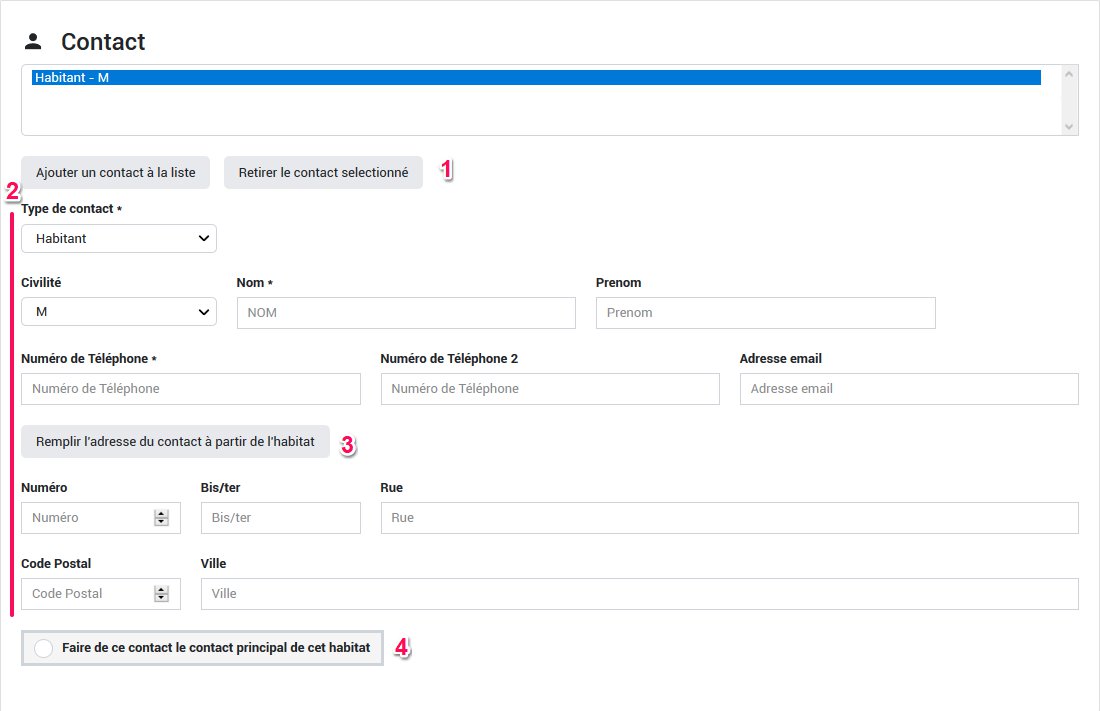Expand the Civilité dropdown

[119, 312]
